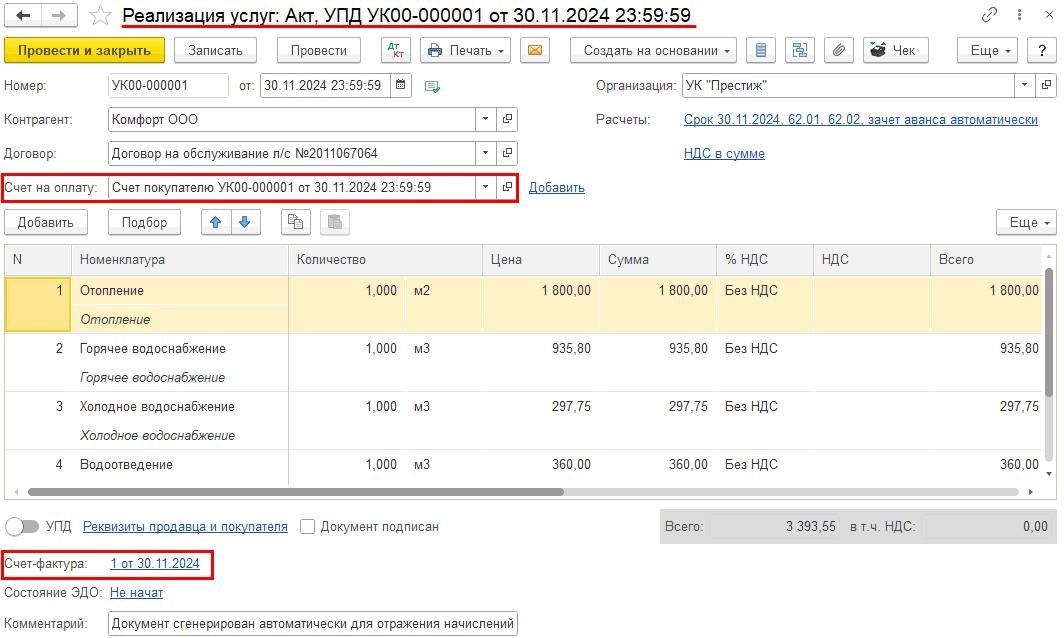This screenshot has height=638, width=1064.
Task: Show Дт/Кт postings of document
Action: click(396, 50)
